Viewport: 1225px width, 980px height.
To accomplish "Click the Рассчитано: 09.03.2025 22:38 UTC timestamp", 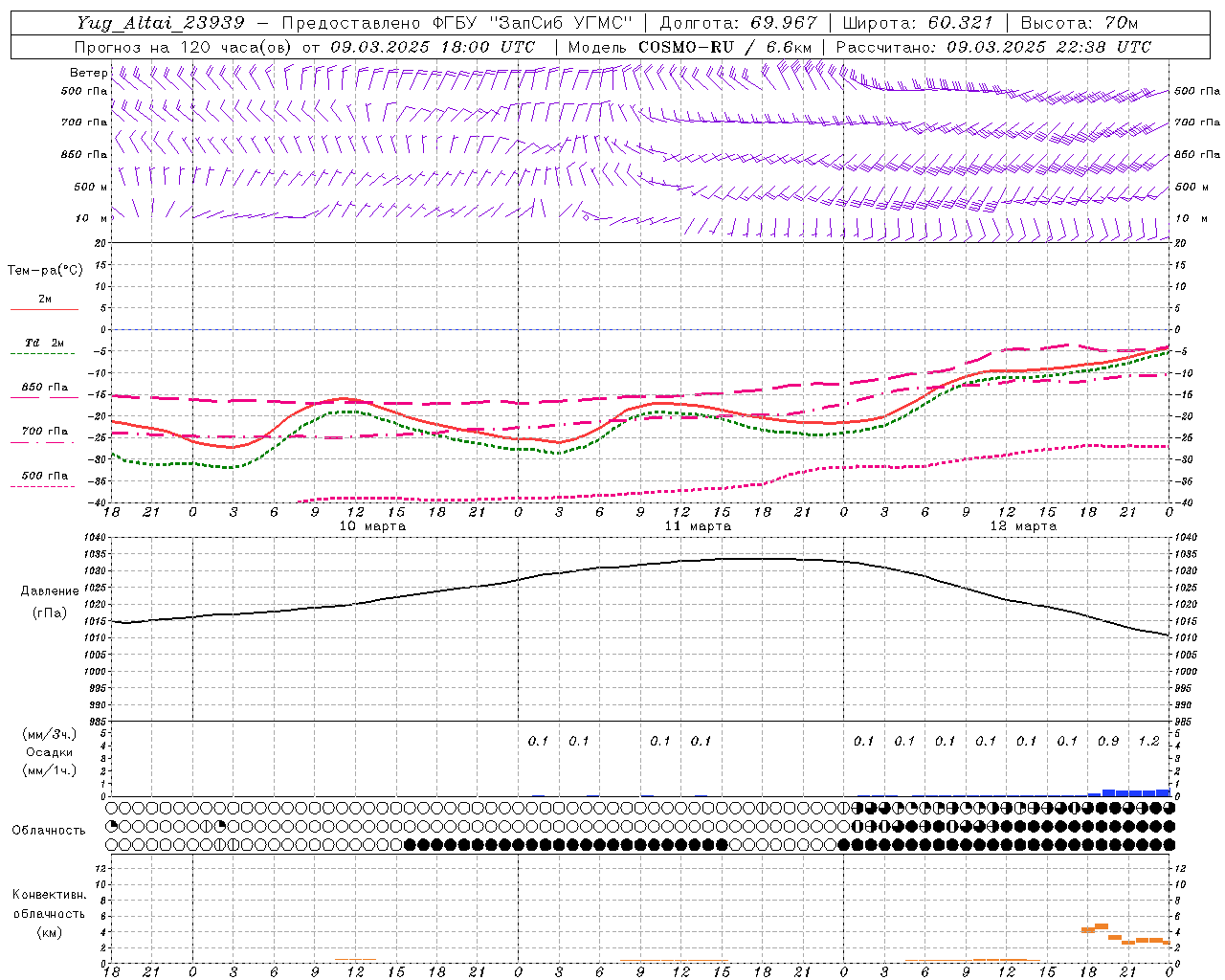I will (993, 47).
